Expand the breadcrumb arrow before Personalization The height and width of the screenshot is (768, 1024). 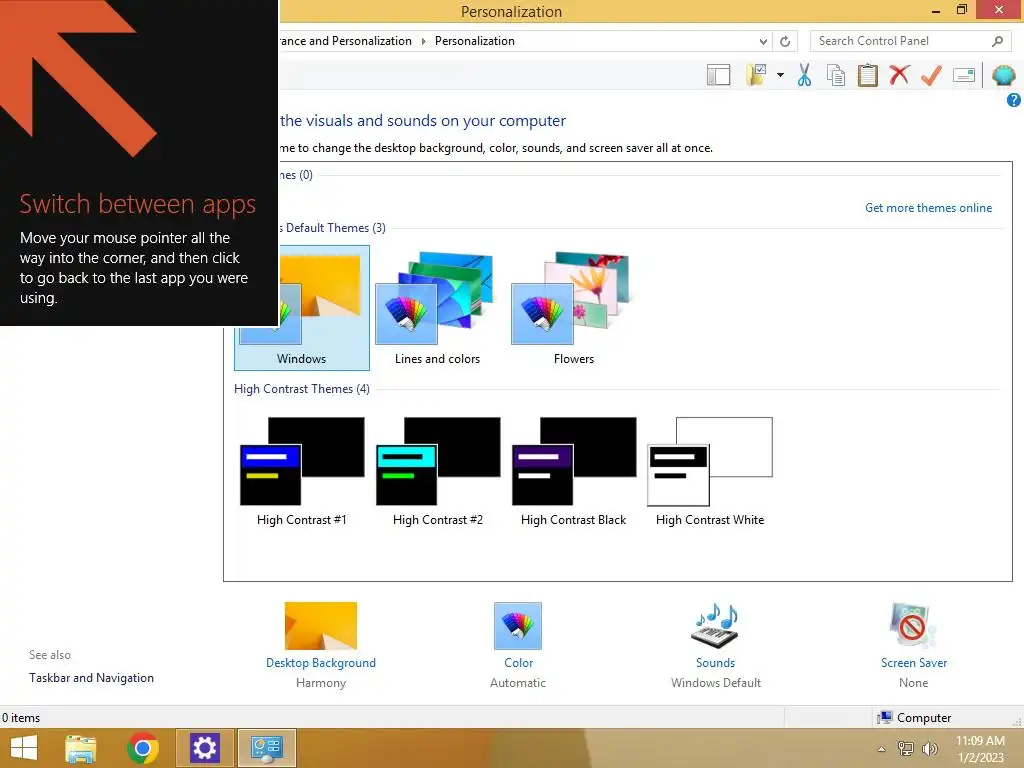coord(423,41)
